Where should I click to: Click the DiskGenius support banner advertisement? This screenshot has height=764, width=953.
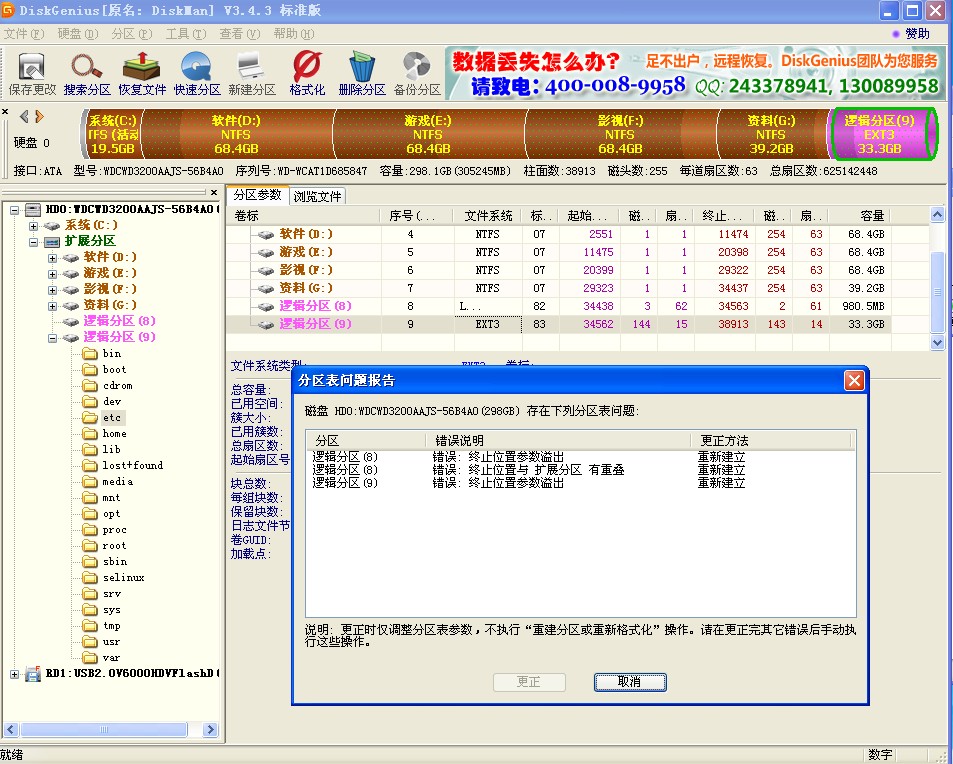695,74
